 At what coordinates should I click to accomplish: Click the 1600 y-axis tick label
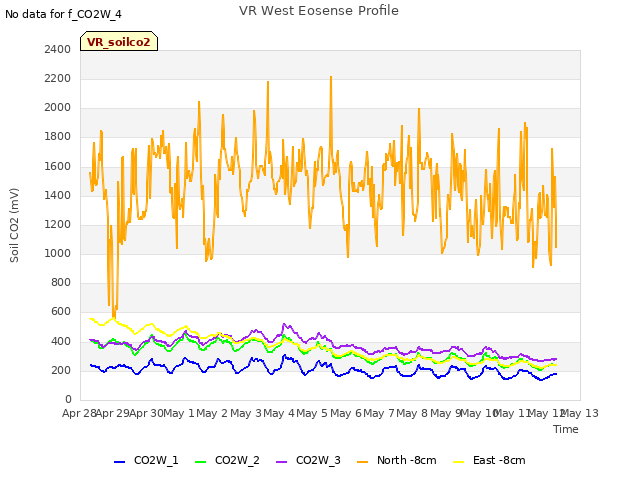tap(58, 166)
